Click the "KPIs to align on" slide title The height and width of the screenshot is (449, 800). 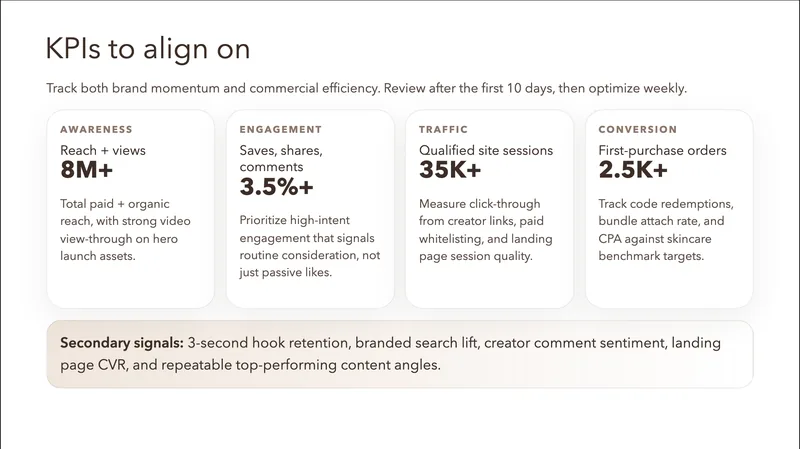point(148,48)
